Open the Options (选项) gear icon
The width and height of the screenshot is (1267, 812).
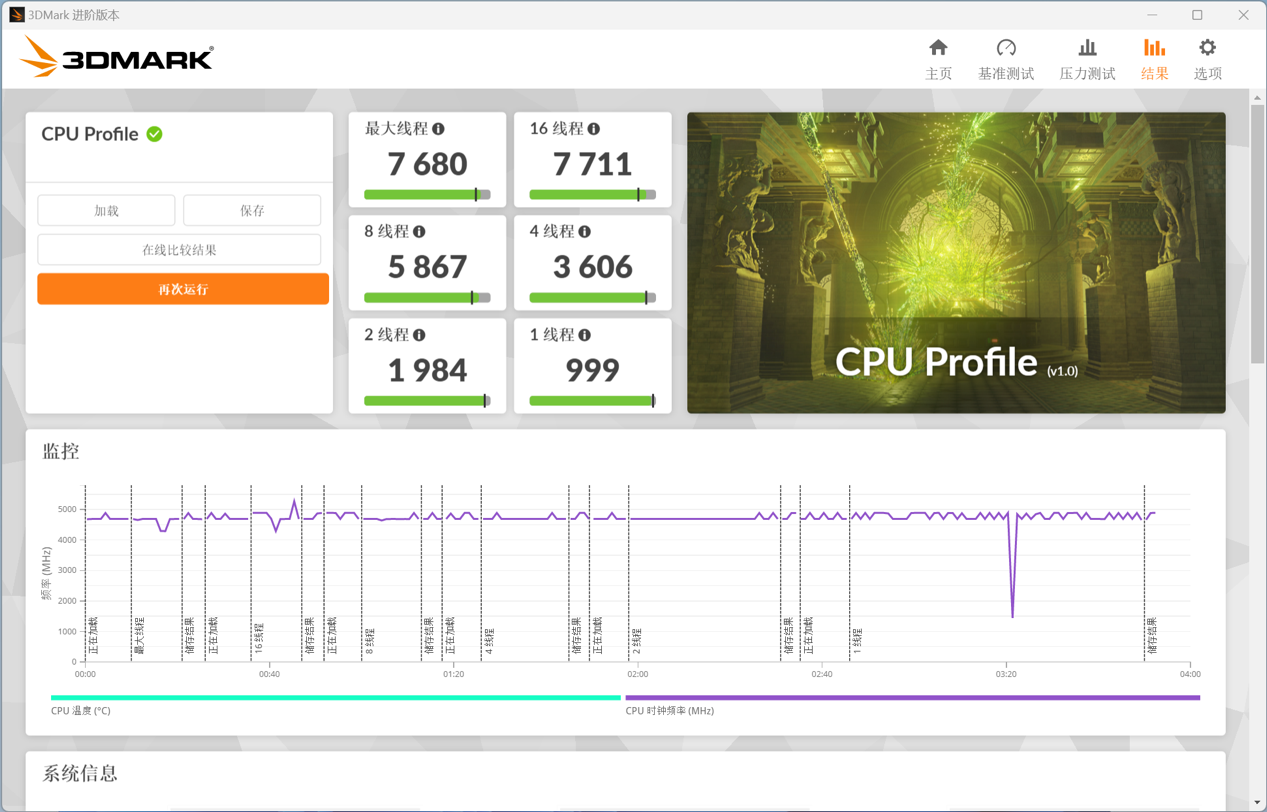[1207, 48]
